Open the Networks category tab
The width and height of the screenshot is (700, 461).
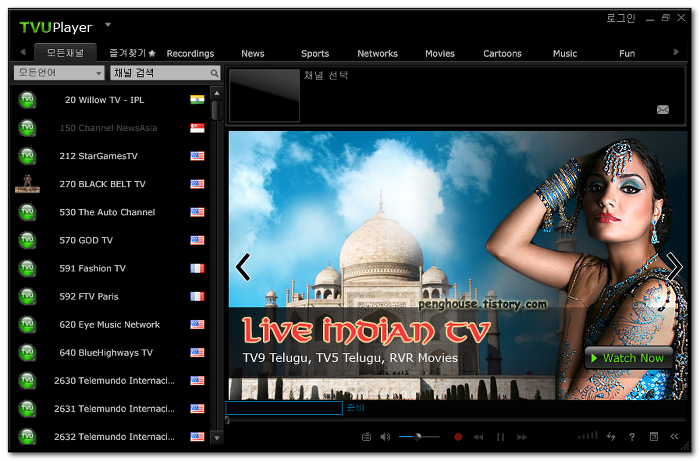click(x=377, y=54)
